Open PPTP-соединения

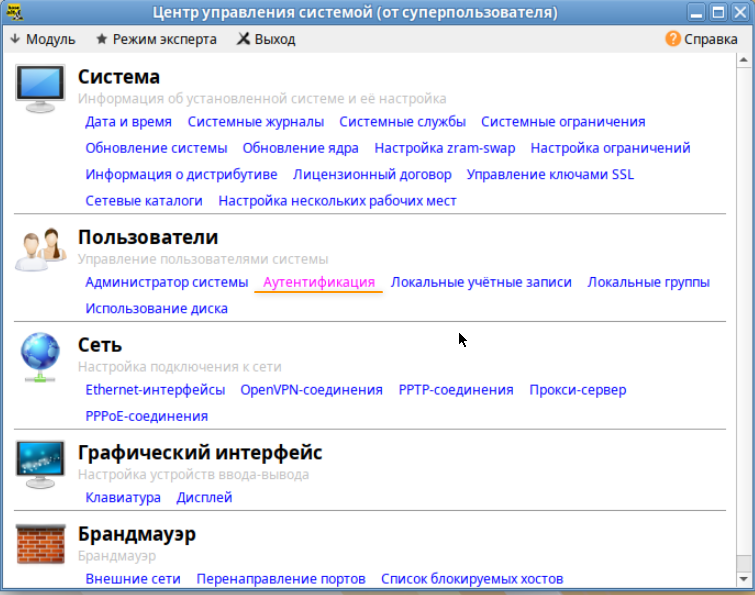pos(456,390)
